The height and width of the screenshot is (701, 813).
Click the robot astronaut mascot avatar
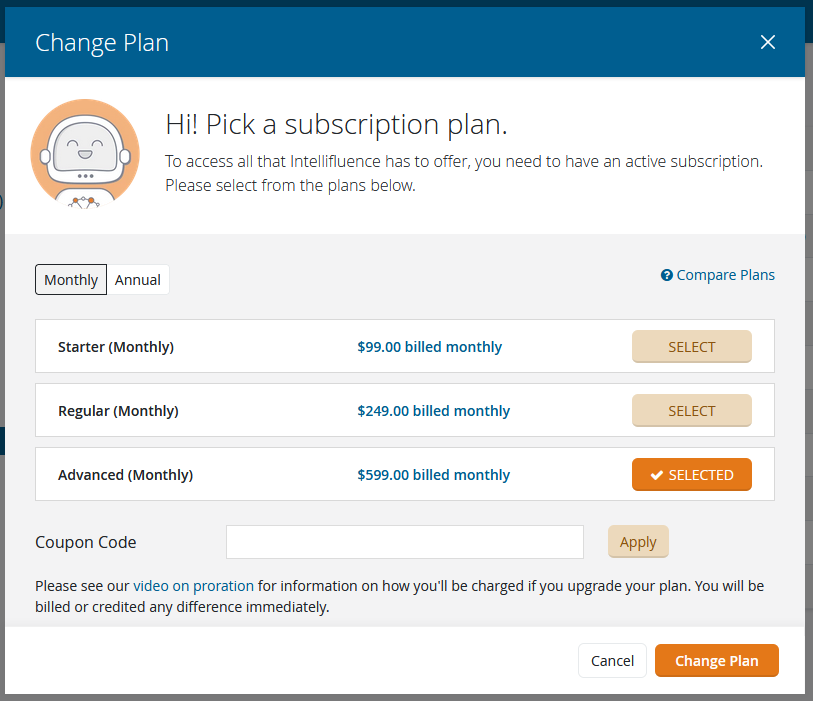click(x=85, y=153)
